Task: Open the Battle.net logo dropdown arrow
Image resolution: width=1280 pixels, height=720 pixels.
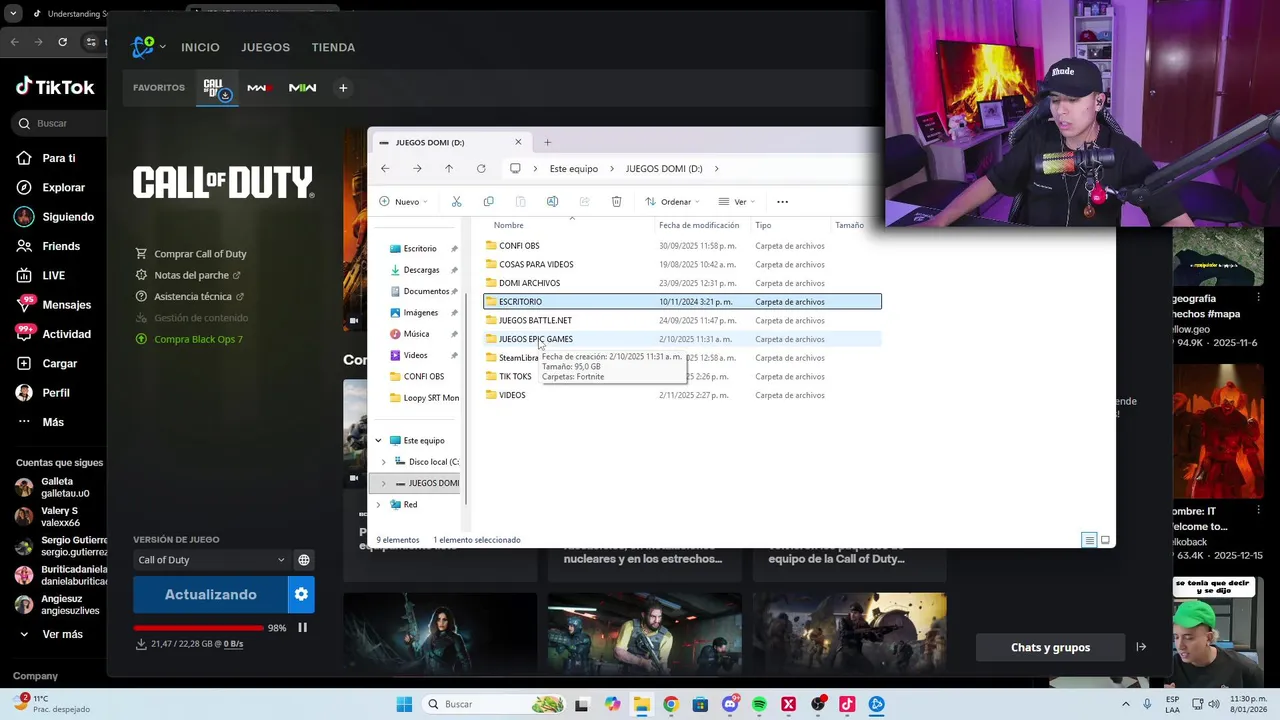Action: (163, 47)
